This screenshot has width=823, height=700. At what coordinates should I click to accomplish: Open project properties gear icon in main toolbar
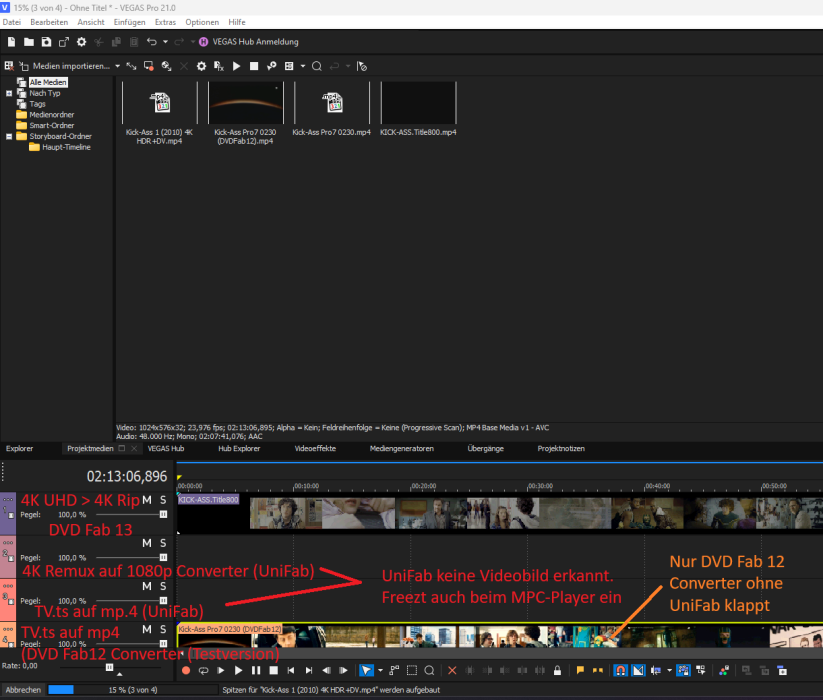[82, 42]
